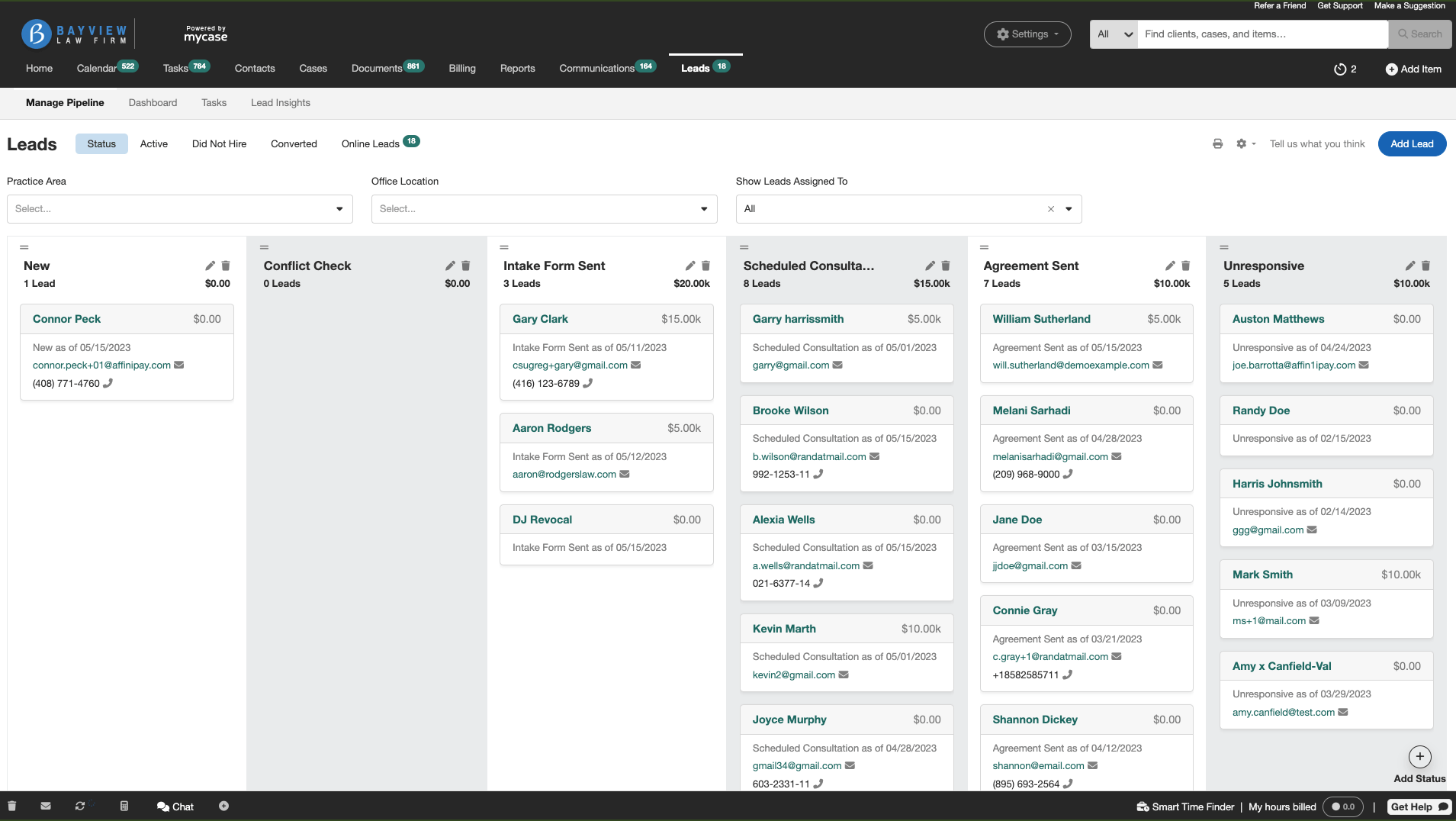Click the Add Status plus circle
The width and height of the screenshot is (1456, 821).
coord(1419,757)
